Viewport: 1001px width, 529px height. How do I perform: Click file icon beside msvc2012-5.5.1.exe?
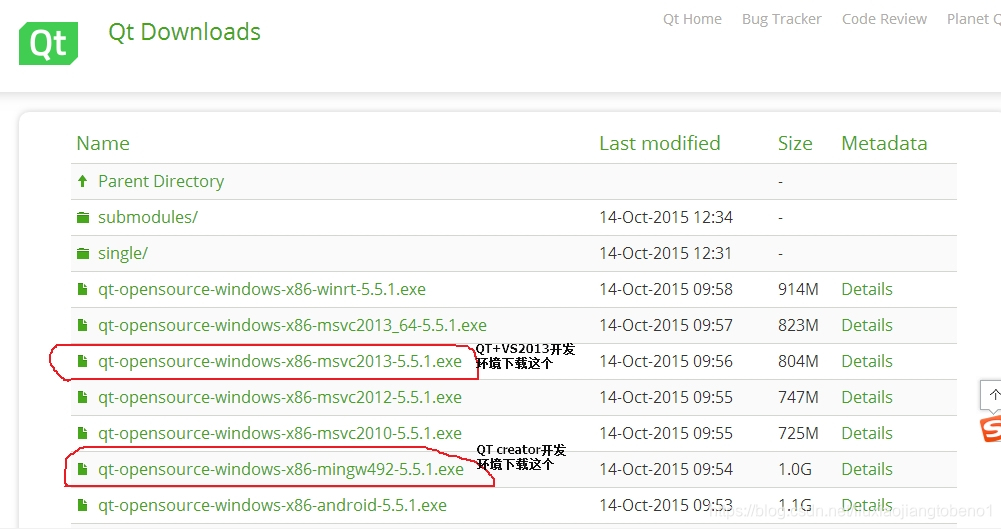[82, 397]
